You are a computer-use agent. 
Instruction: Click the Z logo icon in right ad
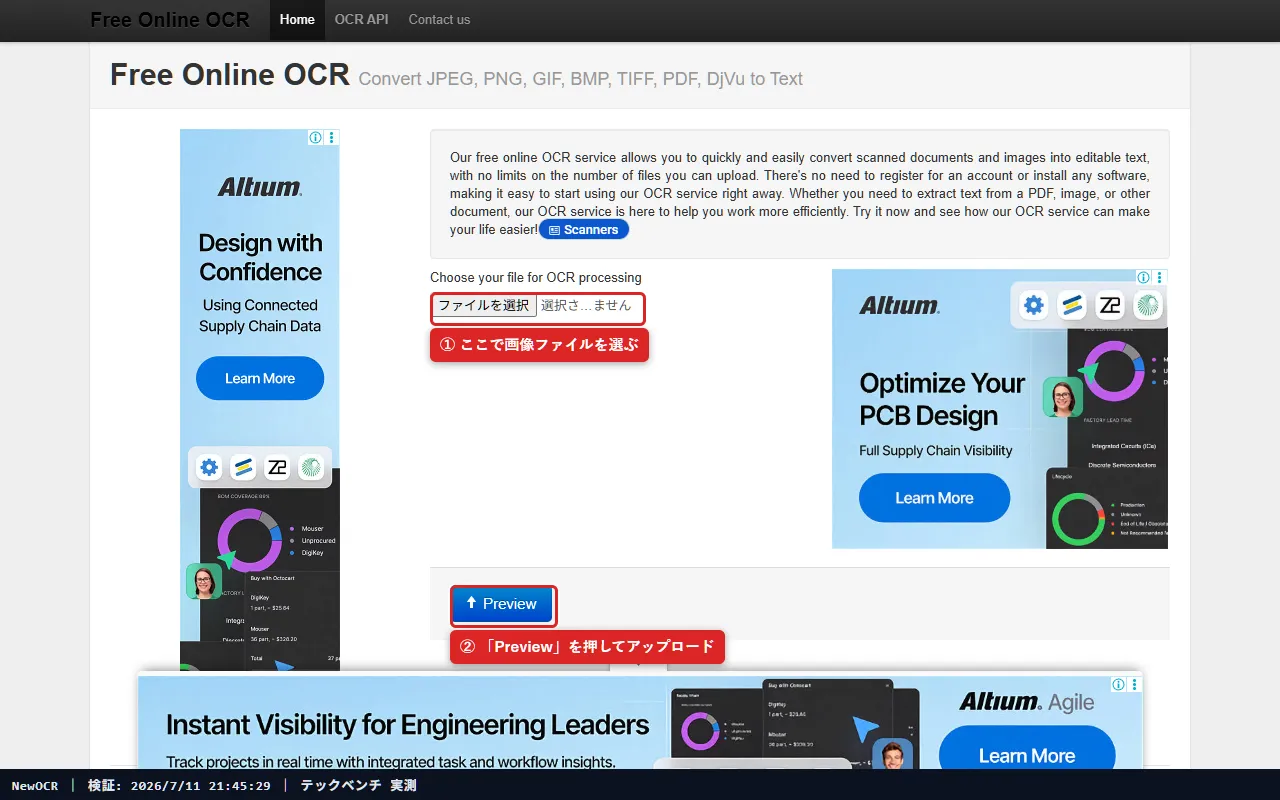coord(1110,305)
